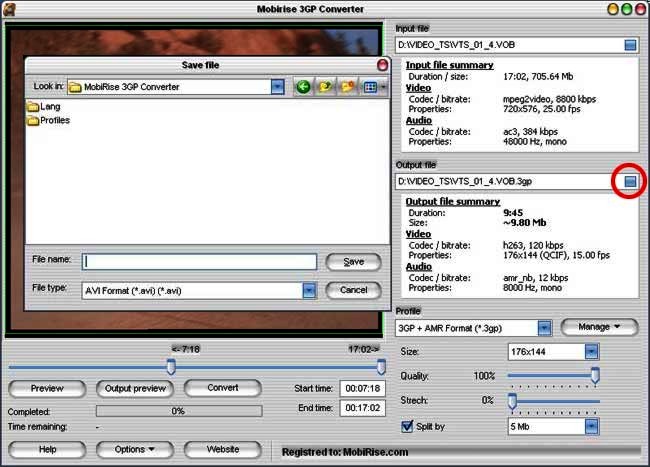This screenshot has width=650, height=467.
Task: Close the Save file dialog
Action: point(382,65)
